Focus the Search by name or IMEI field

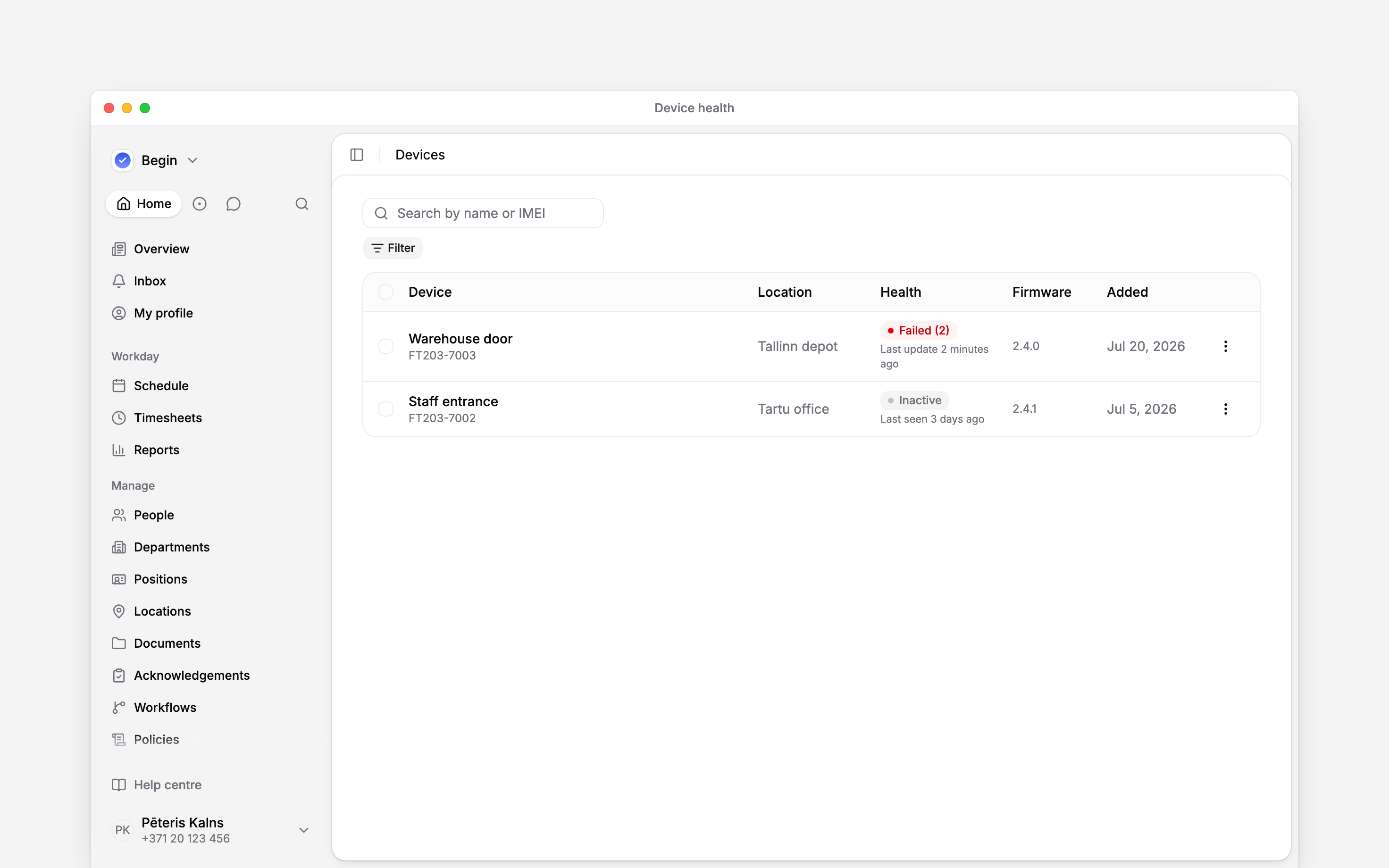(x=483, y=214)
